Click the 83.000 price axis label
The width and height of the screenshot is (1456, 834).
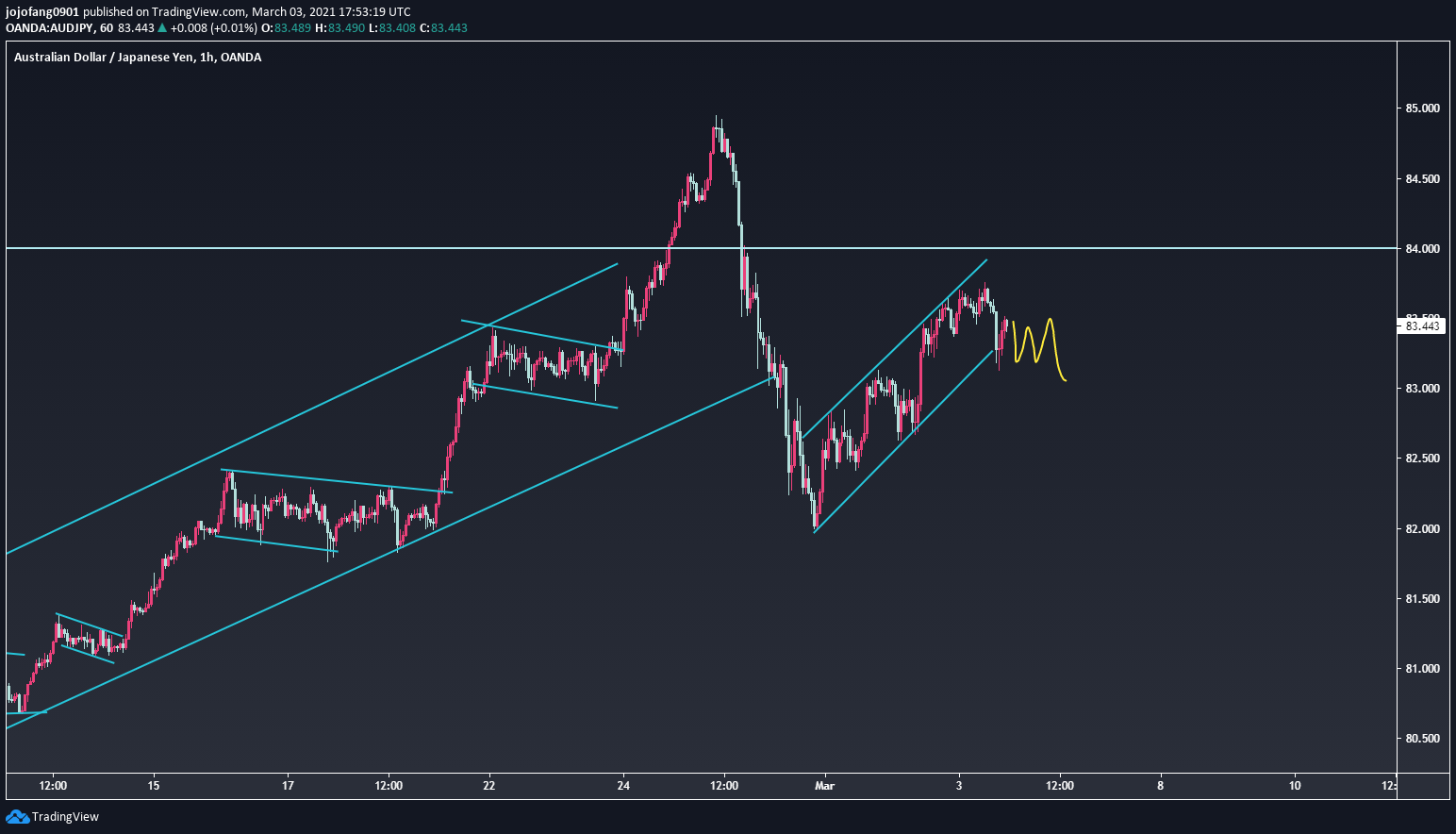[x=1422, y=389]
